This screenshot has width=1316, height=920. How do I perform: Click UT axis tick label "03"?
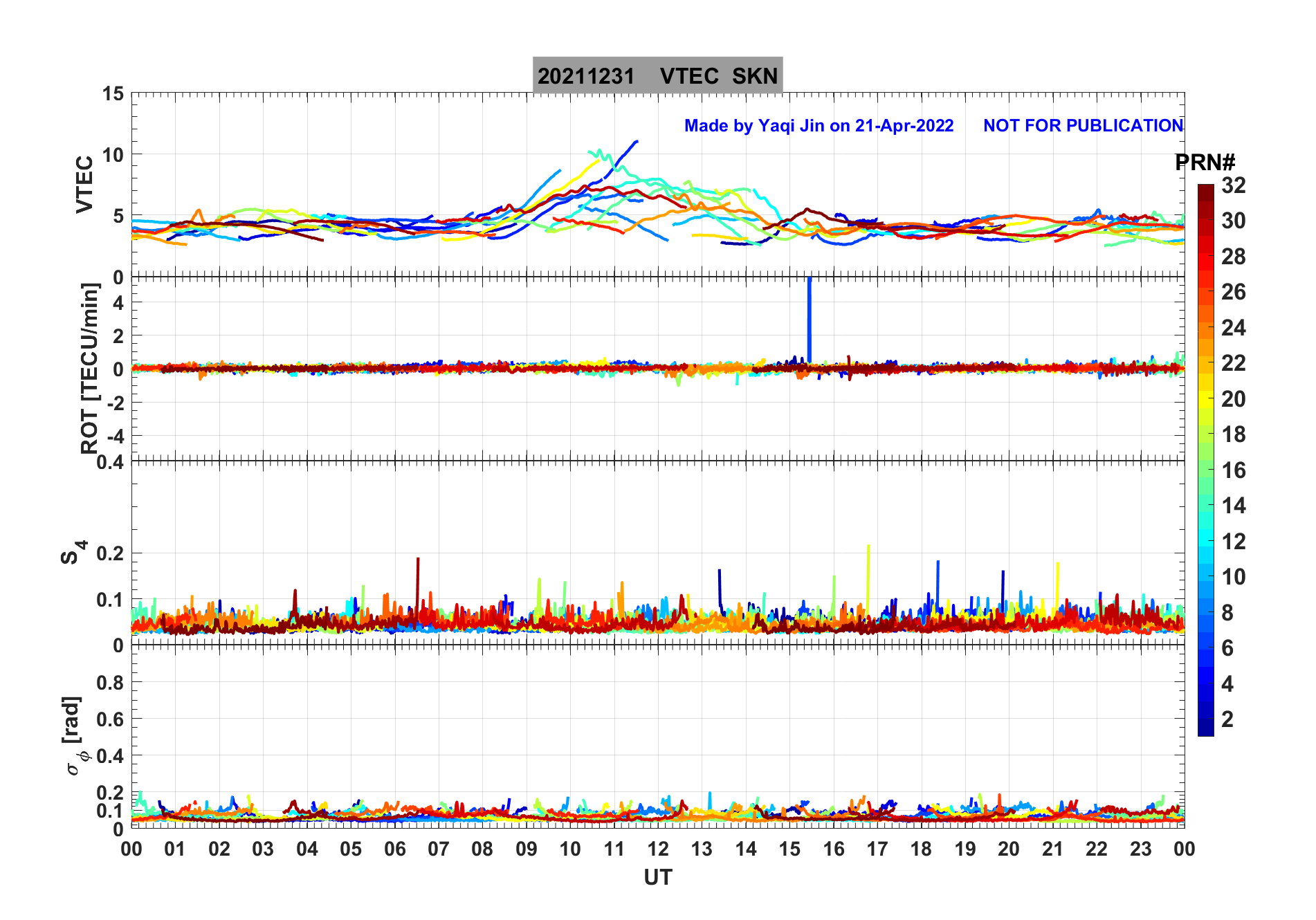pyautogui.click(x=263, y=849)
